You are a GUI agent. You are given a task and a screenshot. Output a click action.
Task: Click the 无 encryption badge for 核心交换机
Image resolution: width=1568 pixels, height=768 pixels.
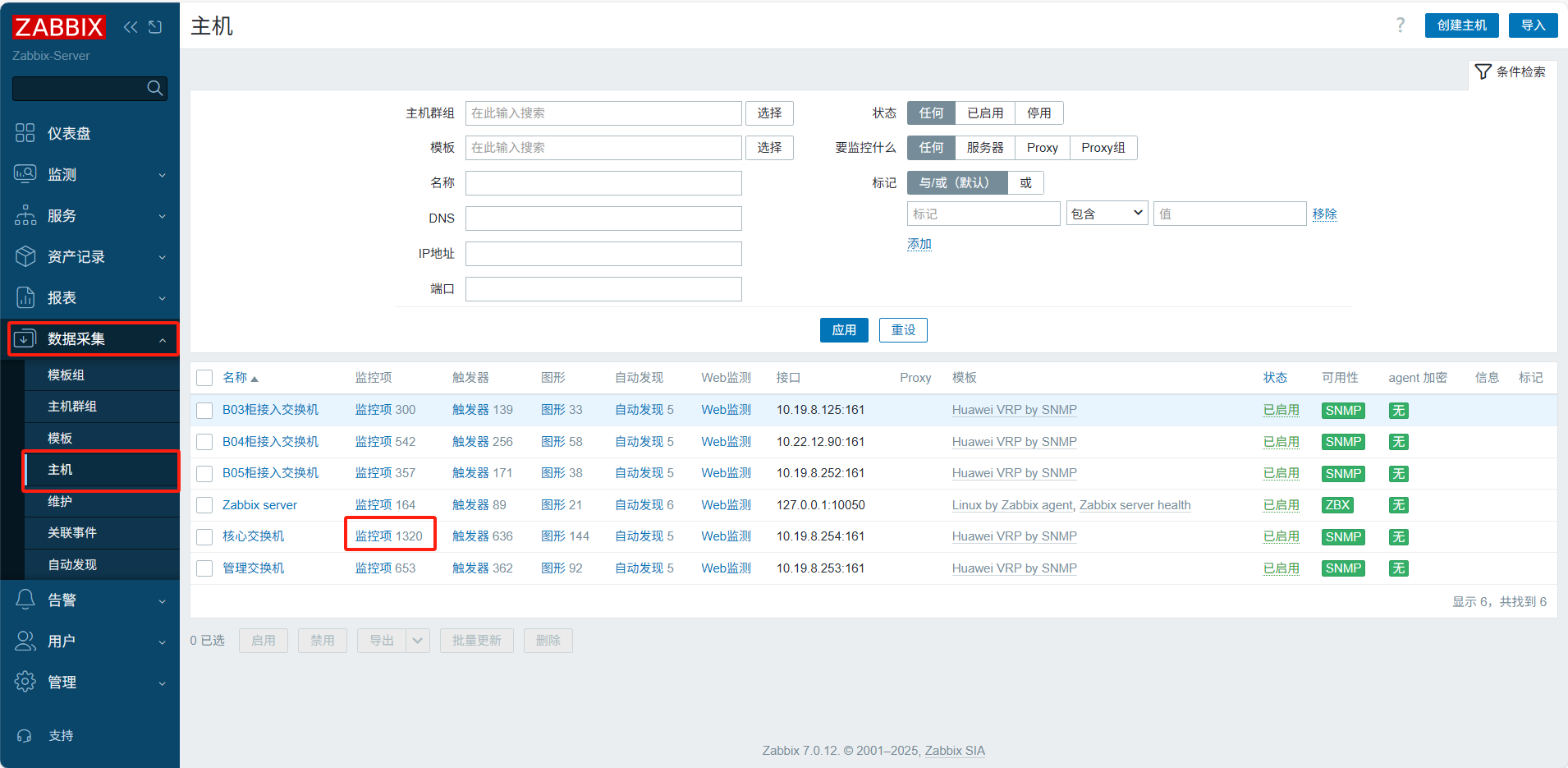click(x=1399, y=536)
